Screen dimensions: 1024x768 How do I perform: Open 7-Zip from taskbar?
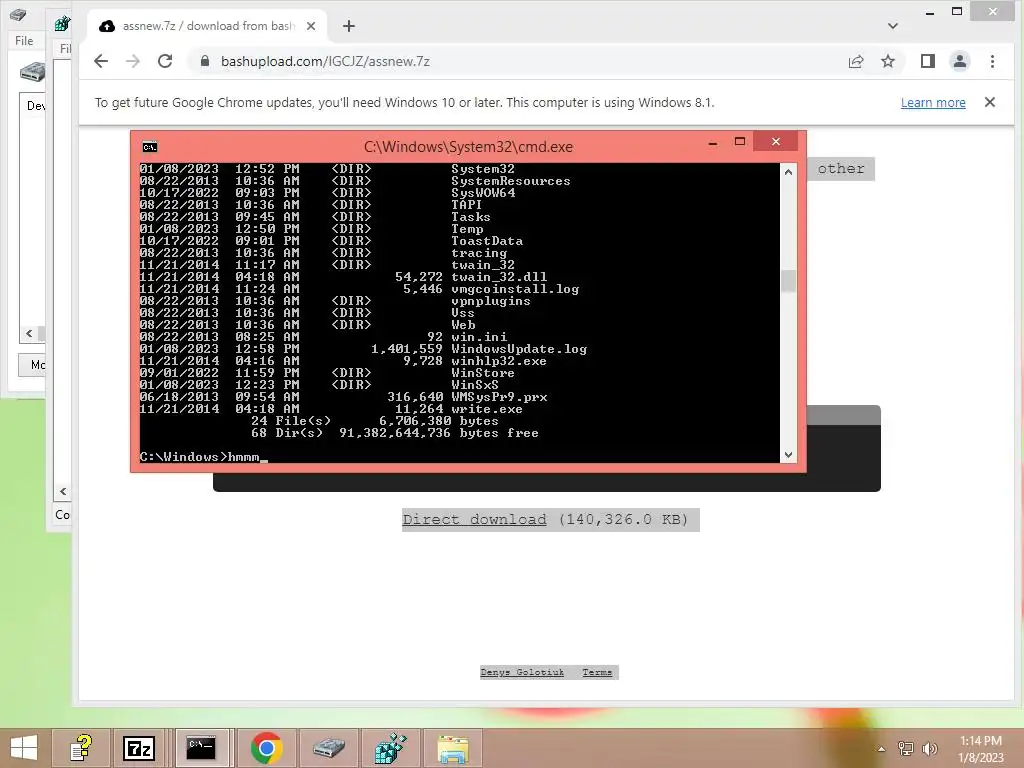point(139,748)
